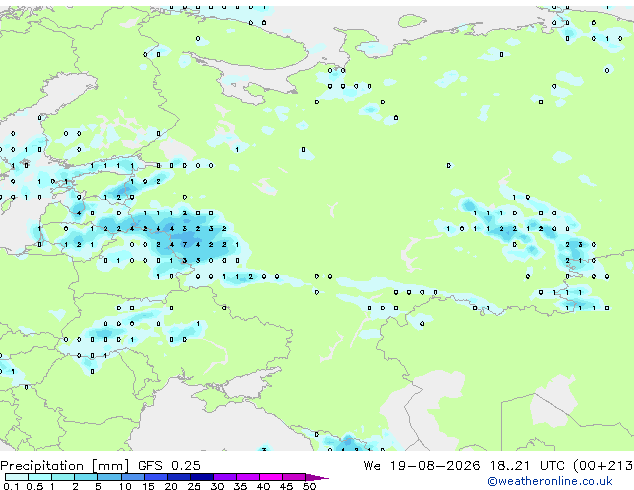The width and height of the screenshot is (634, 490).
Task: Select the 20–25 mm legend color swatch
Action: pyautogui.click(x=178, y=477)
